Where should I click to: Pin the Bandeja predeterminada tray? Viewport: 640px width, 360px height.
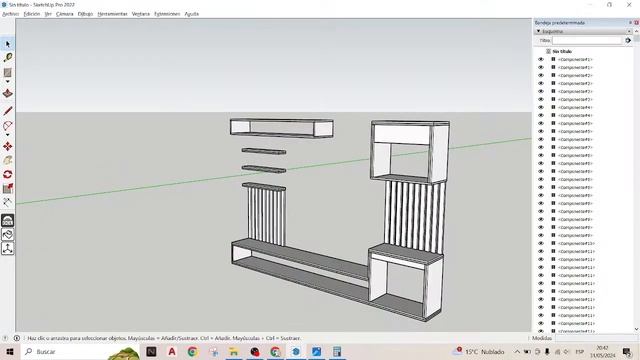[x=630, y=22]
